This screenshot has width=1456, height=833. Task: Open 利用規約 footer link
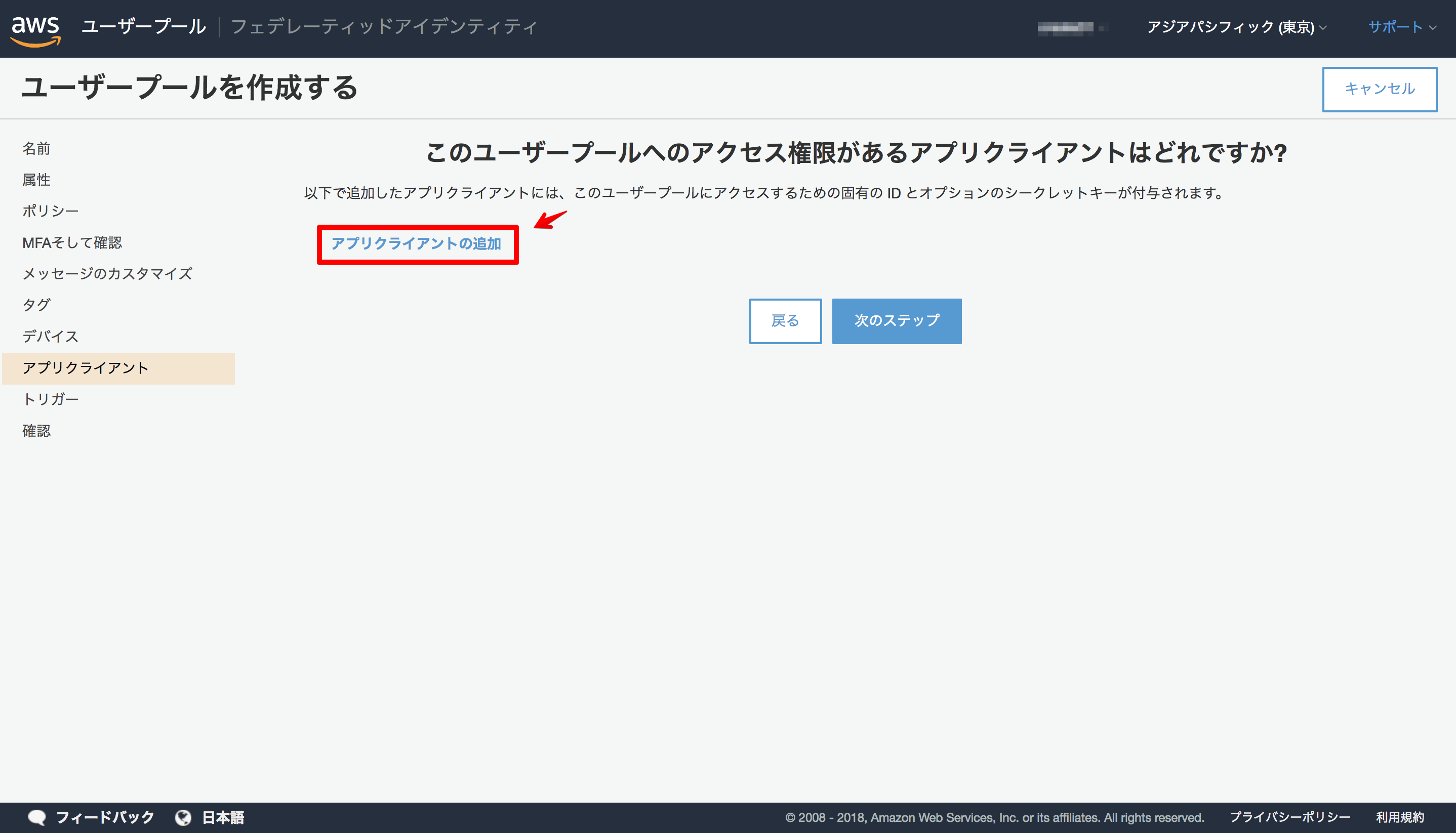pos(1399,817)
